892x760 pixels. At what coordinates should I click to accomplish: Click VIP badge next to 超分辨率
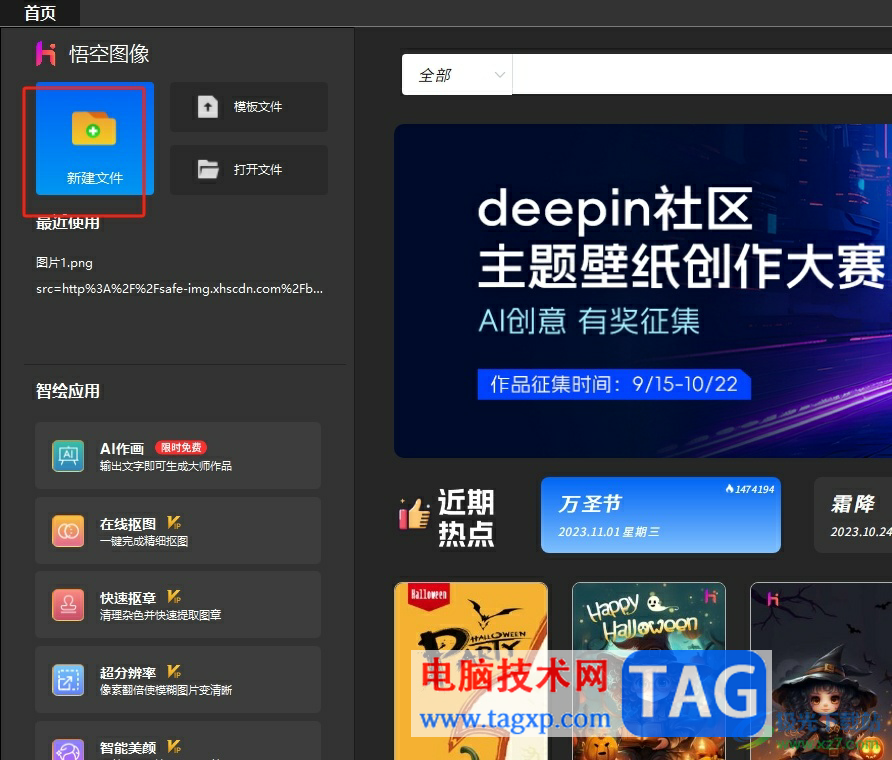coord(174,672)
